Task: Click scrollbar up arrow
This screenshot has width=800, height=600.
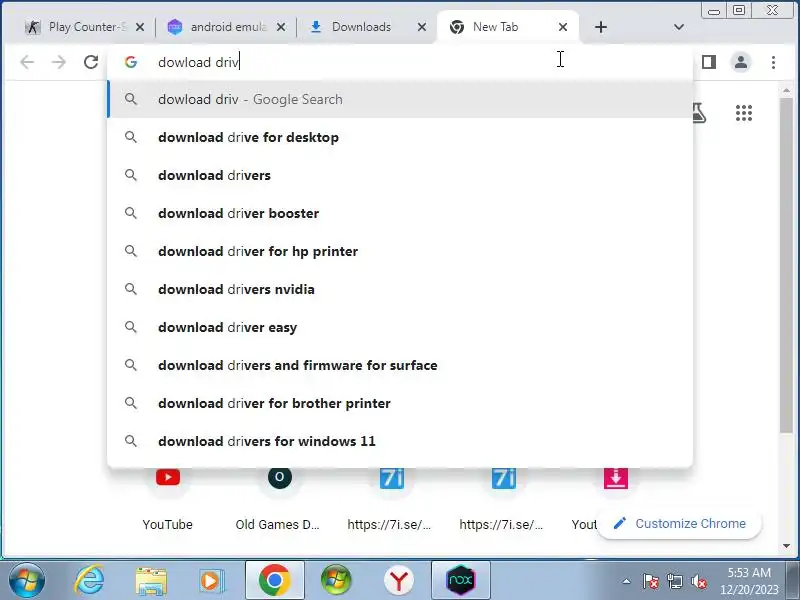Action: click(786, 90)
